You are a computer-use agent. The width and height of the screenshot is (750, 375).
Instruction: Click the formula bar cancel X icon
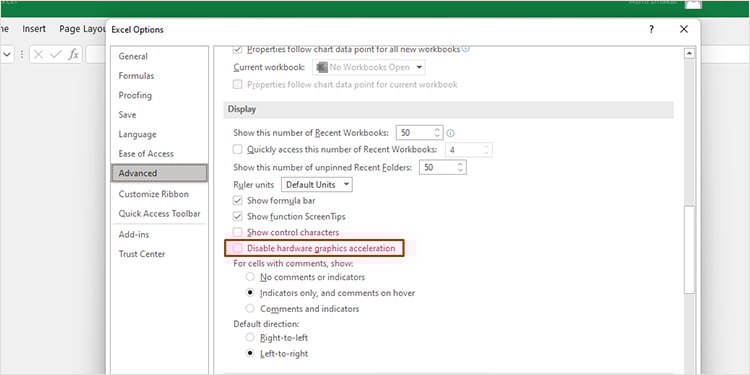pos(39,55)
